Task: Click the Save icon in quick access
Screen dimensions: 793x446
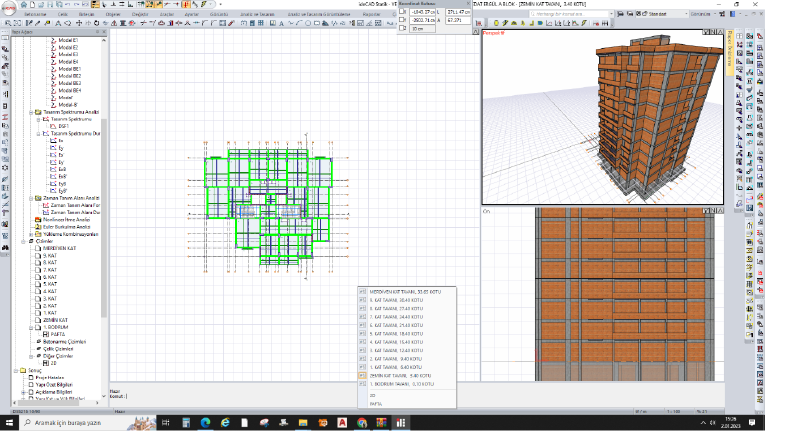Action: 49,5
